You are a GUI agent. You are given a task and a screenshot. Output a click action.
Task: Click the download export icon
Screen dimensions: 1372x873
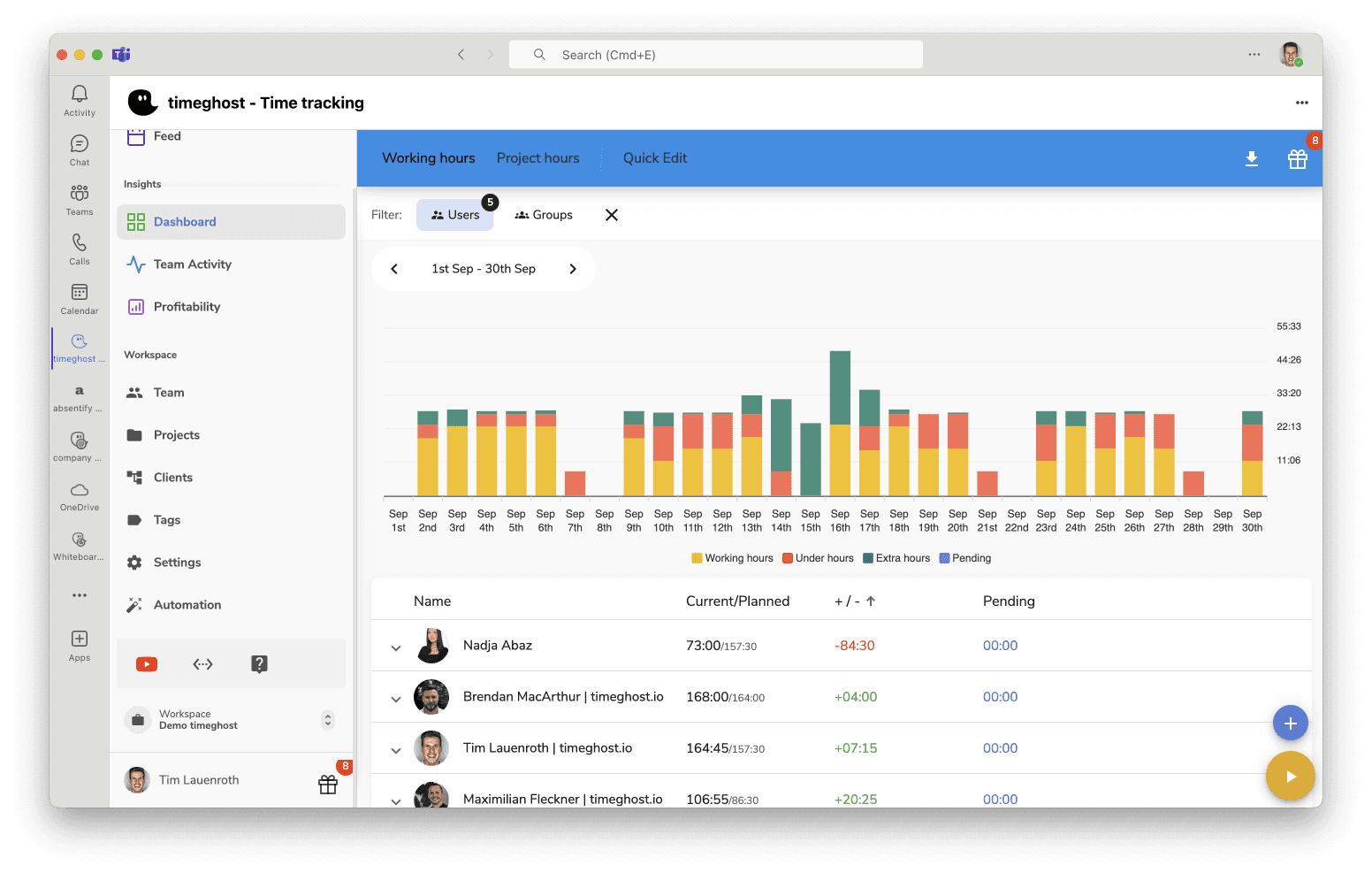point(1251,159)
